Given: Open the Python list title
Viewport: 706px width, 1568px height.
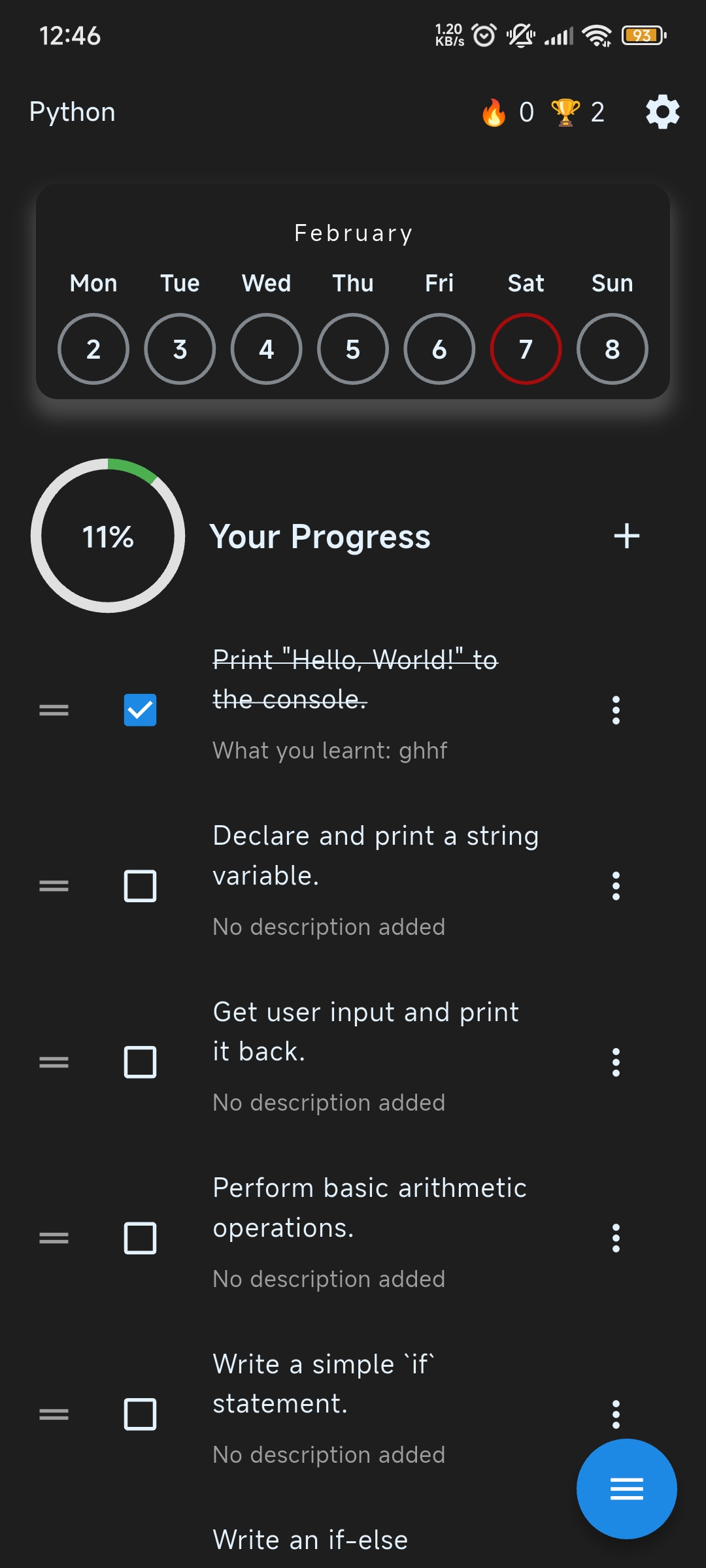Looking at the screenshot, I should point(72,111).
